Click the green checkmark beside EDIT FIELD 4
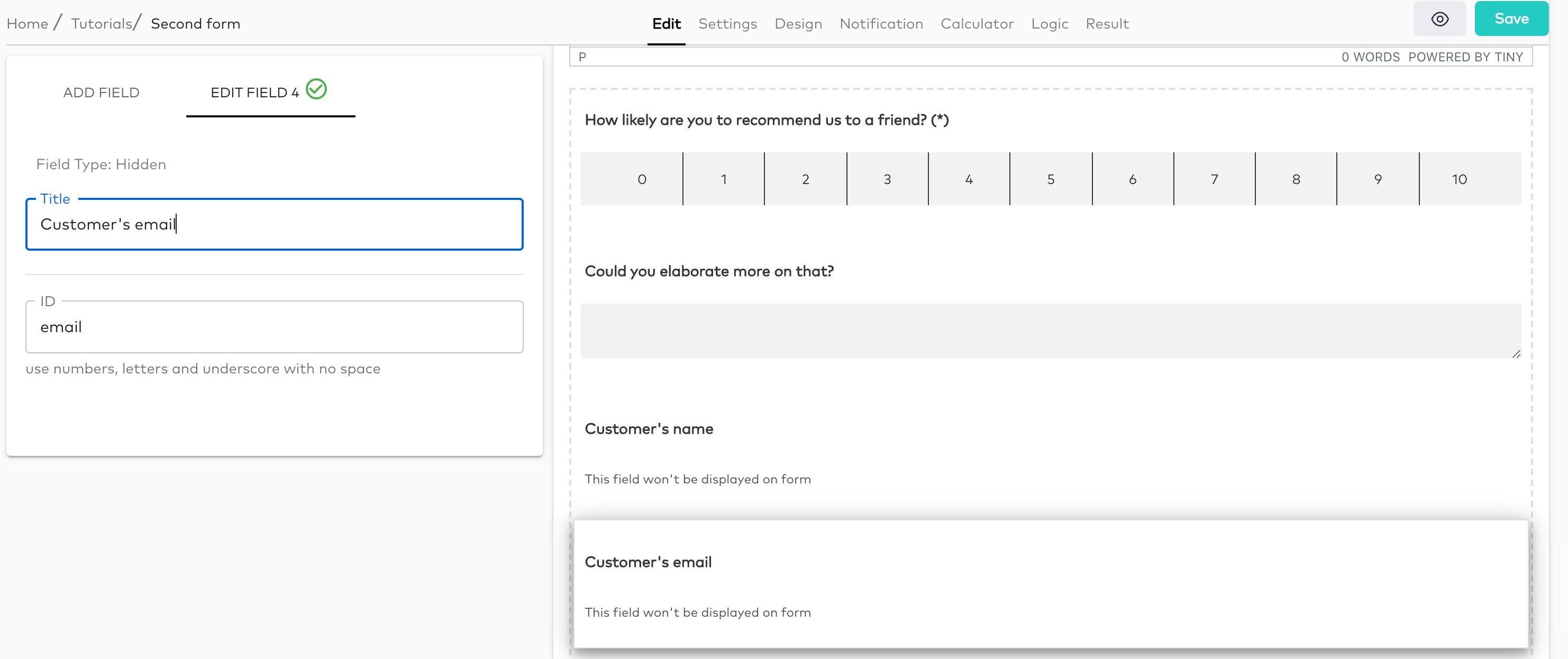The height and width of the screenshot is (659, 1568). [x=316, y=89]
